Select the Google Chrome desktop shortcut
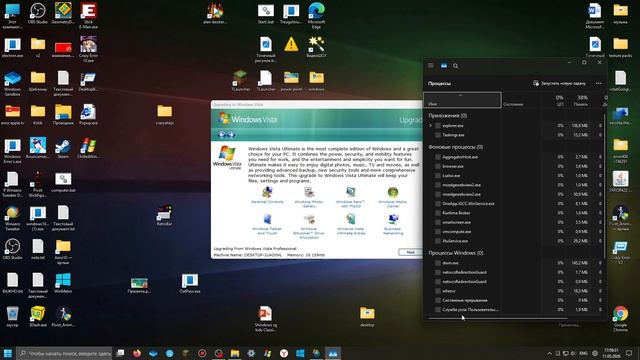Screen dimensions: 640x360 point(620,319)
